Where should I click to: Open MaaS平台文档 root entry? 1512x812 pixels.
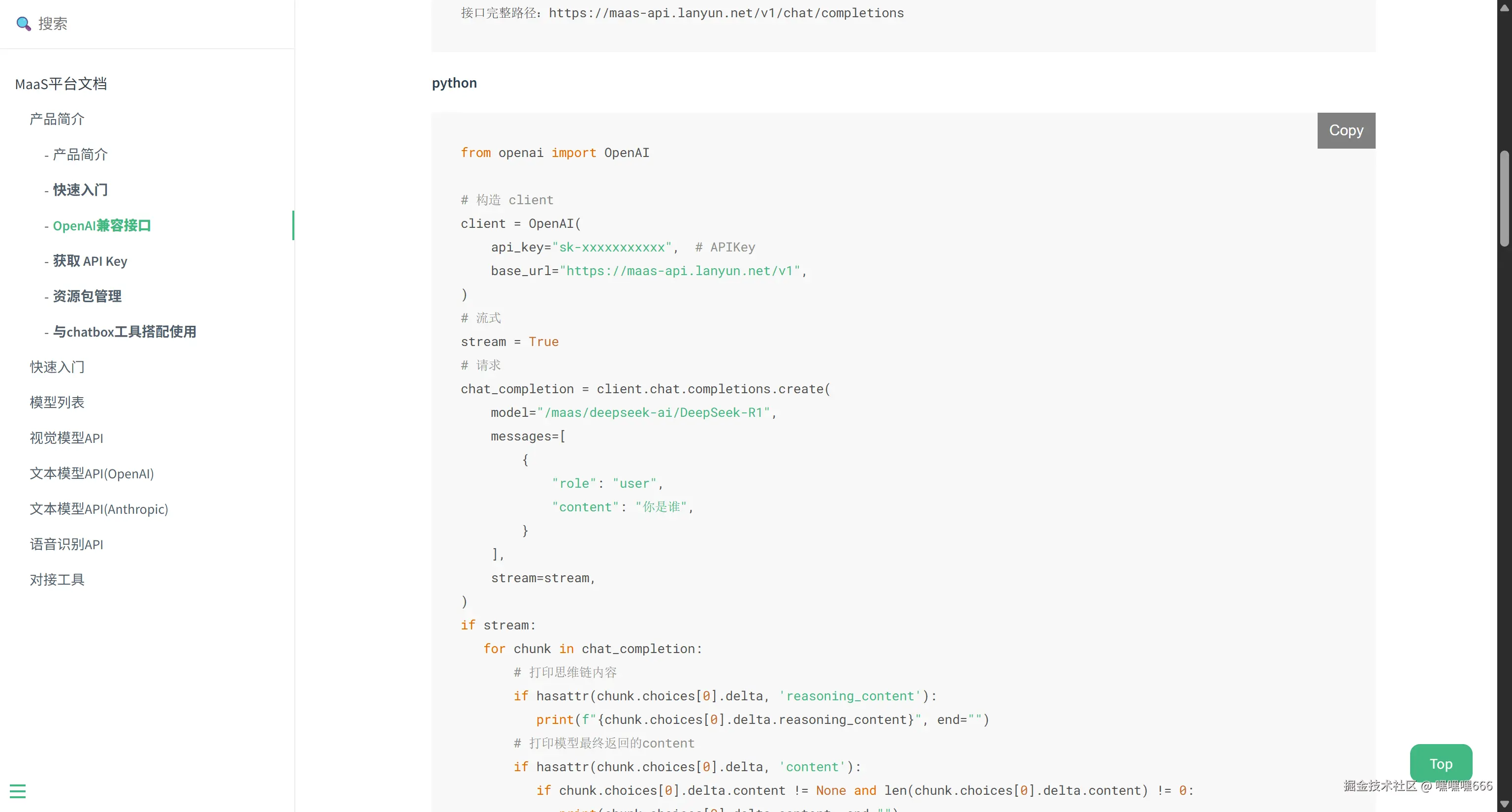pos(61,84)
